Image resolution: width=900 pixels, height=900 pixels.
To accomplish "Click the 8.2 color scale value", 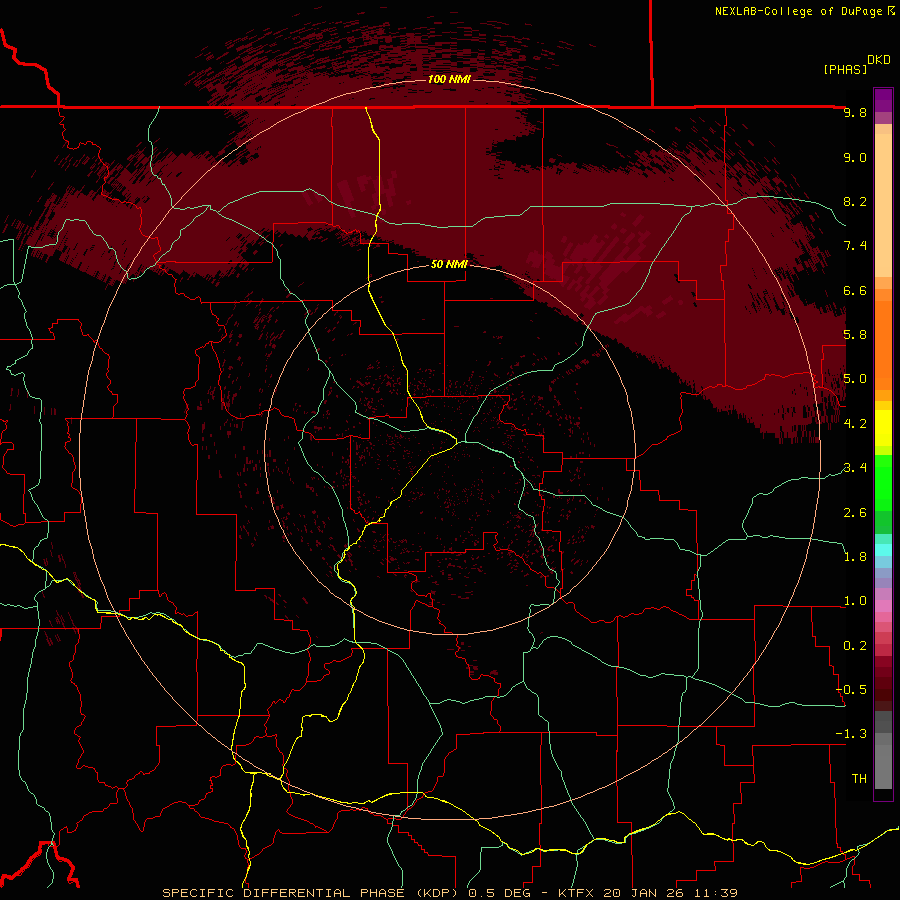I will tap(855, 201).
